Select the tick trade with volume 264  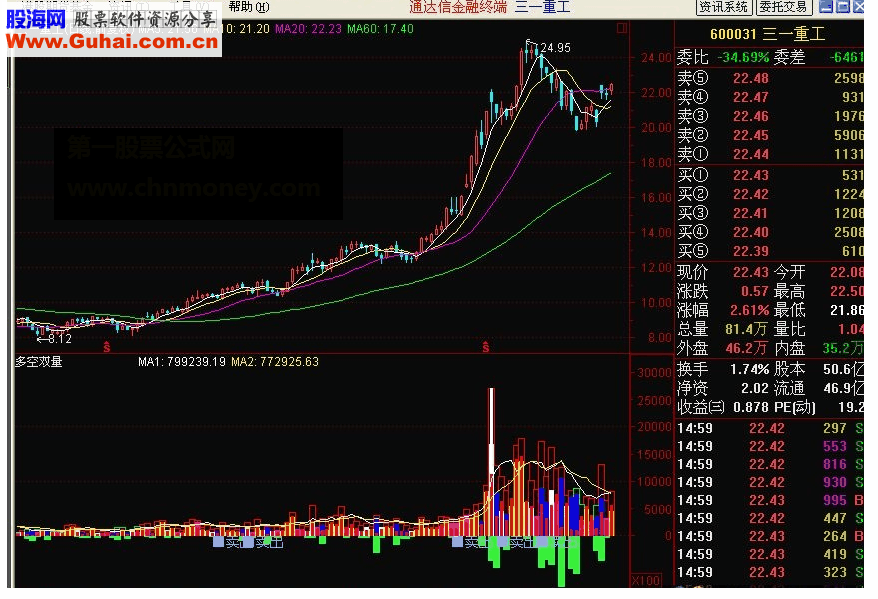point(770,536)
